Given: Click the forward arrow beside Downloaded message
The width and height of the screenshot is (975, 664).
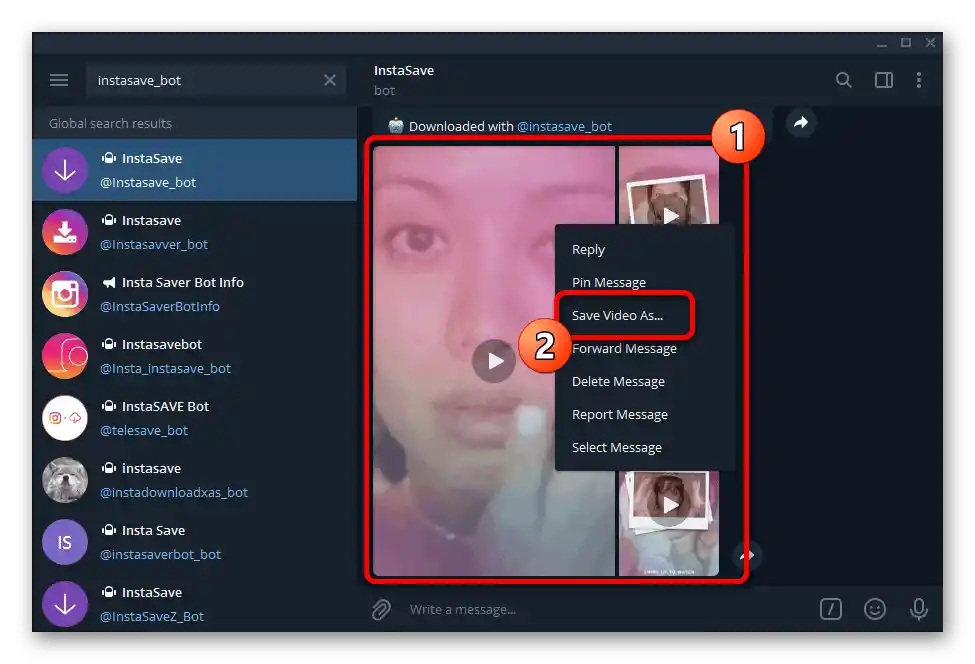Looking at the screenshot, I should click(x=801, y=122).
